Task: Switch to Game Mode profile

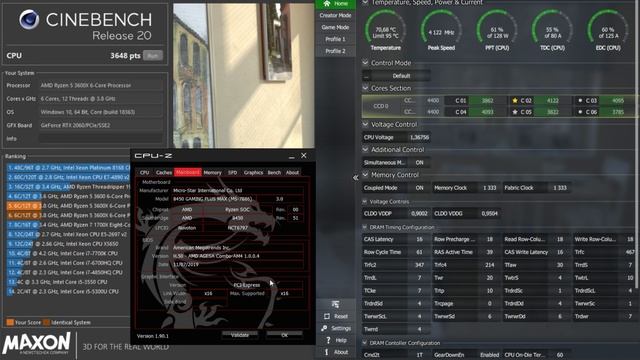Action: pyautogui.click(x=335, y=27)
